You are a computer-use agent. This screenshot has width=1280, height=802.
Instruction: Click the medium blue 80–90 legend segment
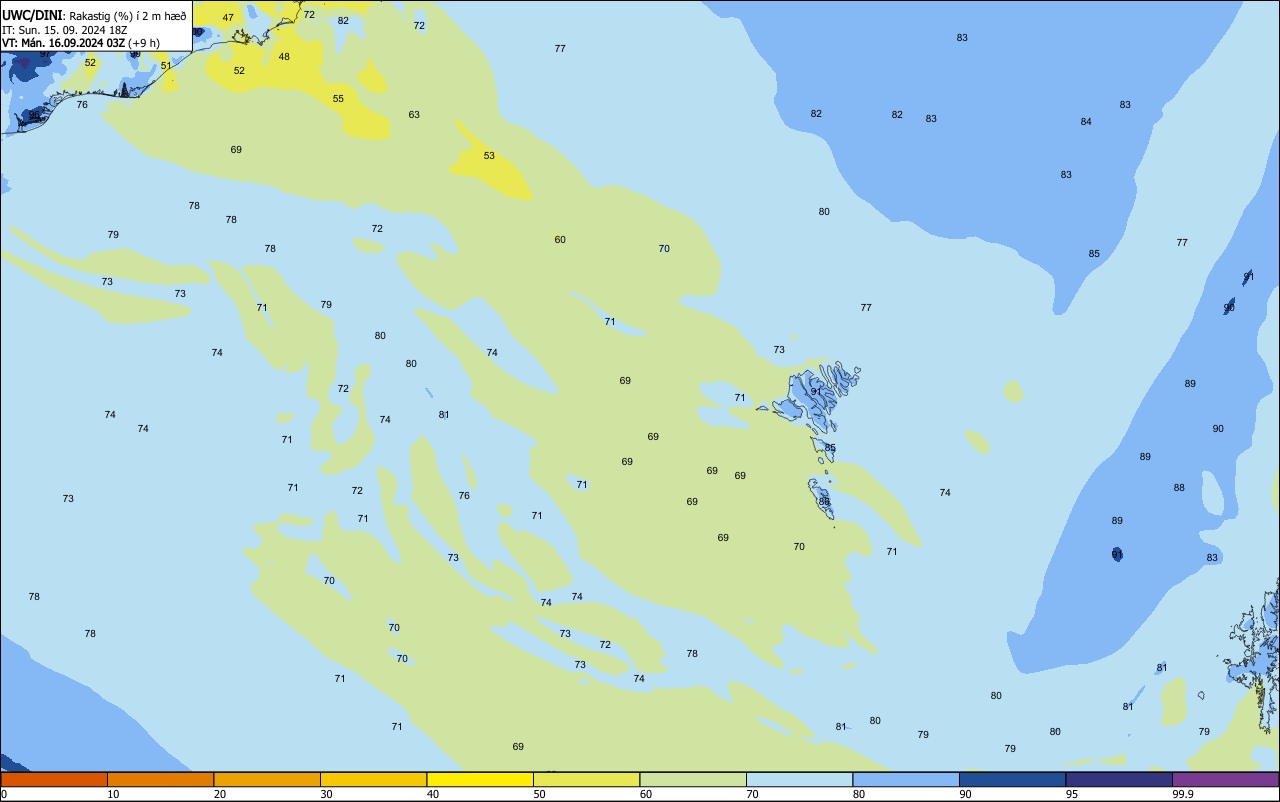[x=906, y=779]
